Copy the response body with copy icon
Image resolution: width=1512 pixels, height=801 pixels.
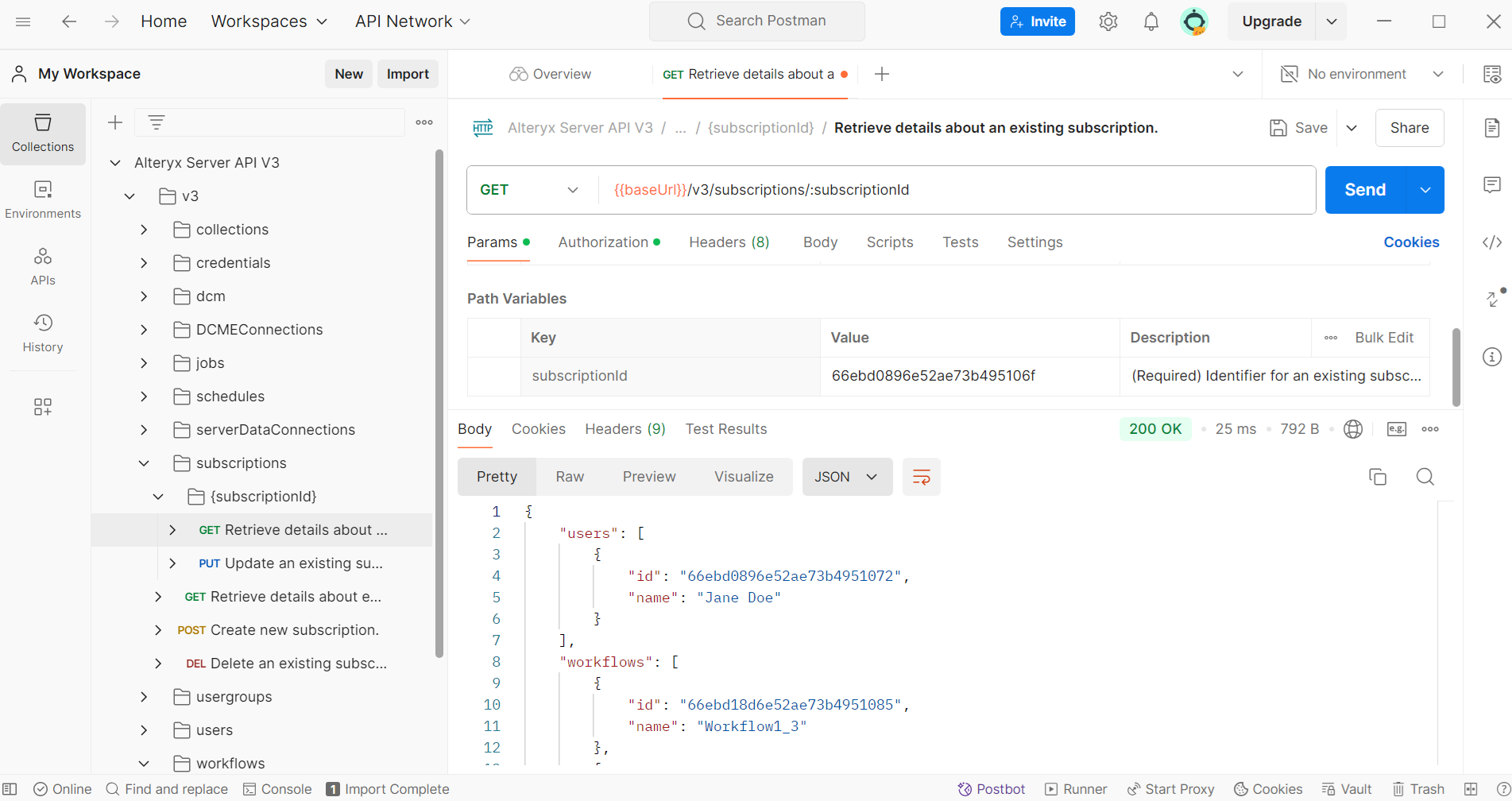[1377, 477]
